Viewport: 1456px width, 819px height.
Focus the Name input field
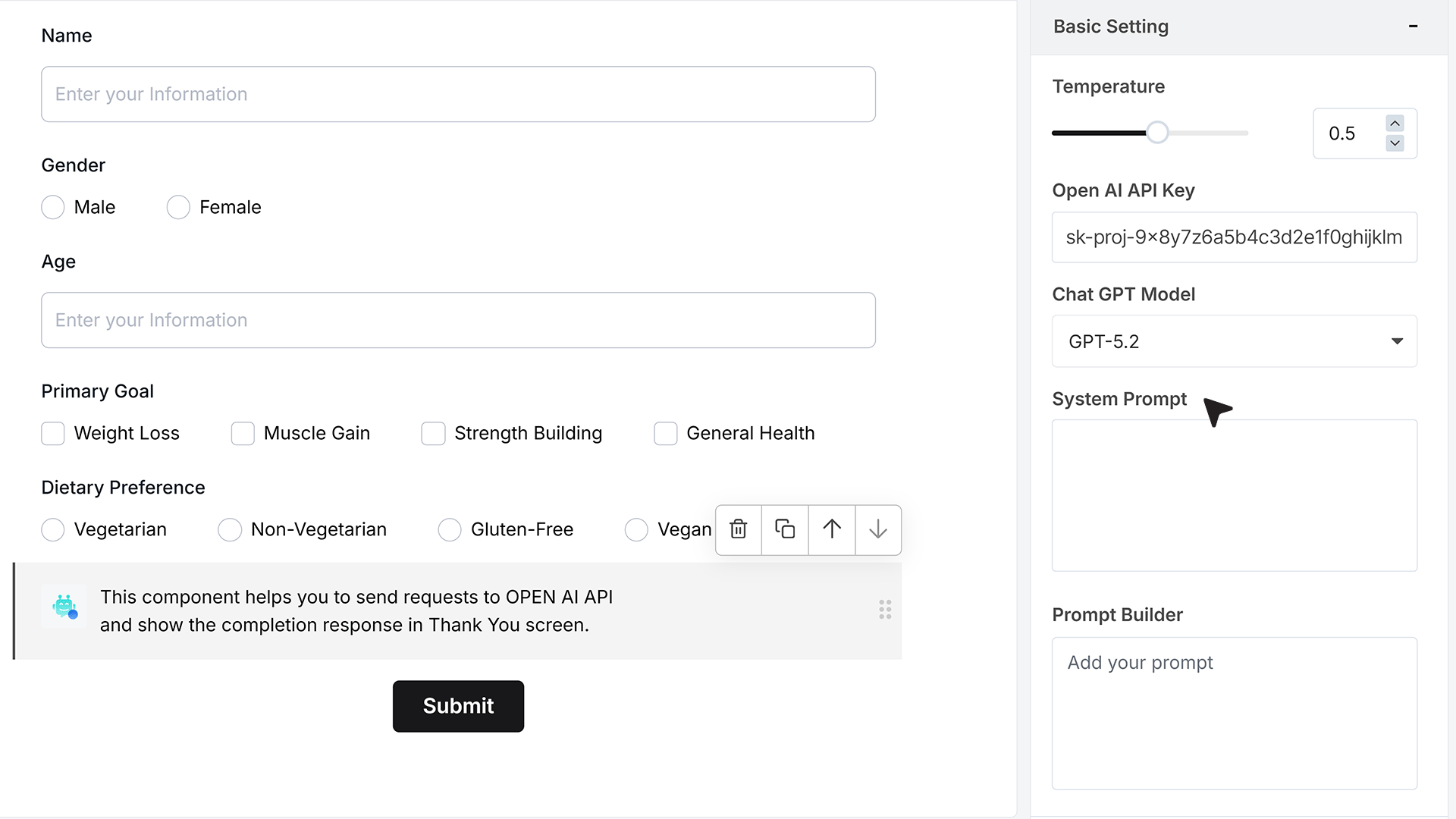[x=458, y=94]
